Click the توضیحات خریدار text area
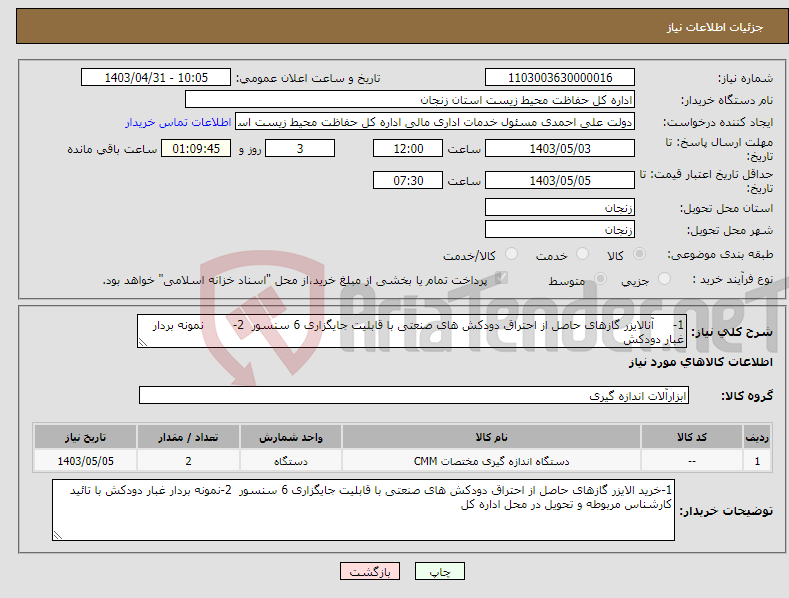 (x=363, y=510)
